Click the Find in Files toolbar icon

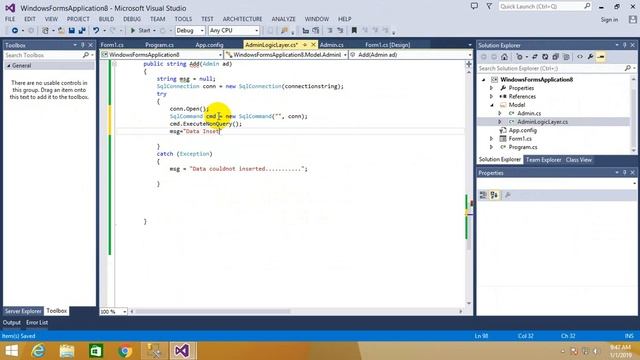284,31
